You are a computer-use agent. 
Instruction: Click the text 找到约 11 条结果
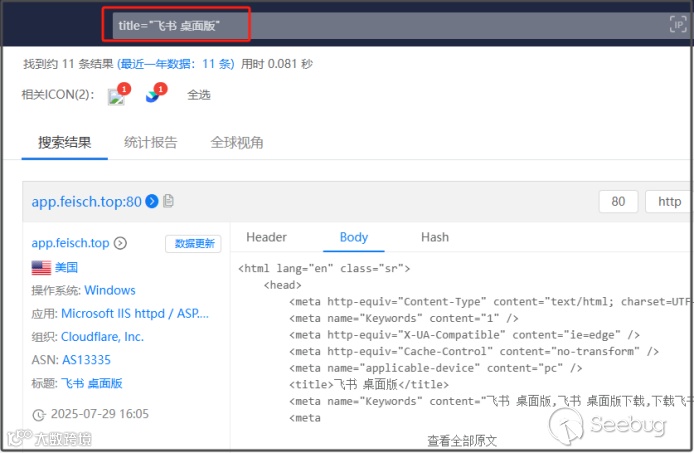[x=69, y=64]
